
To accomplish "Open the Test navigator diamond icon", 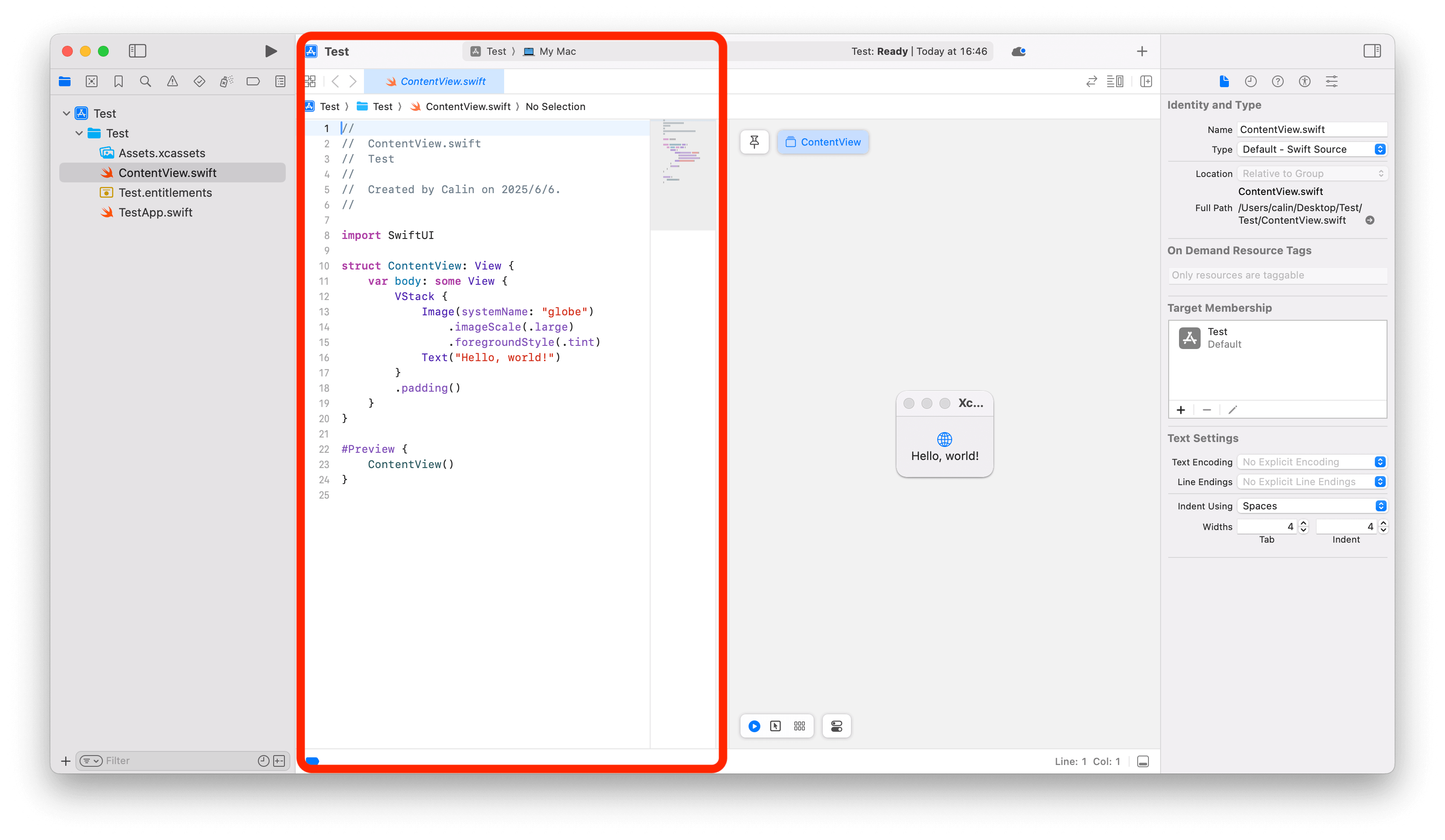I will pyautogui.click(x=199, y=81).
